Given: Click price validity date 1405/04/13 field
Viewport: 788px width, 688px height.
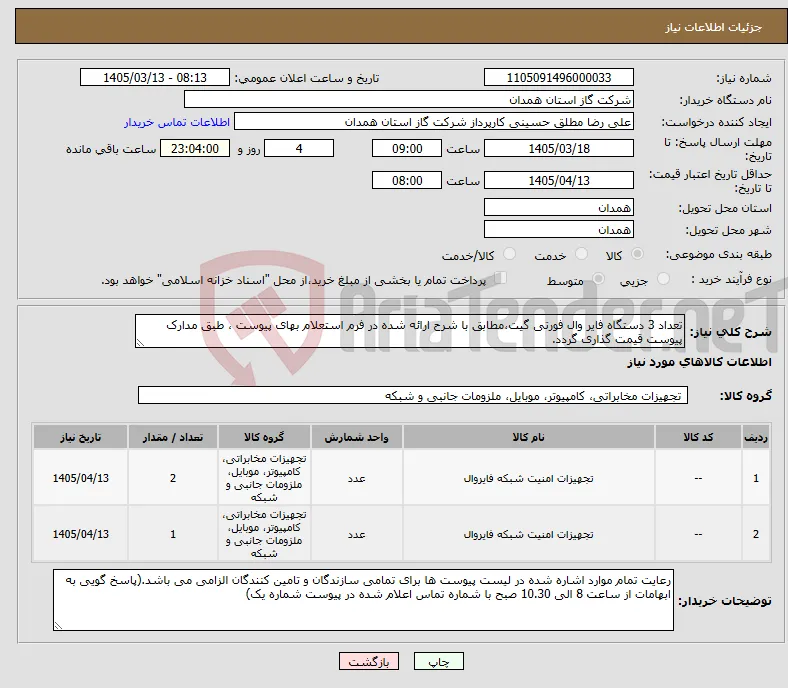Looking at the screenshot, I should pyautogui.click(x=559, y=180).
